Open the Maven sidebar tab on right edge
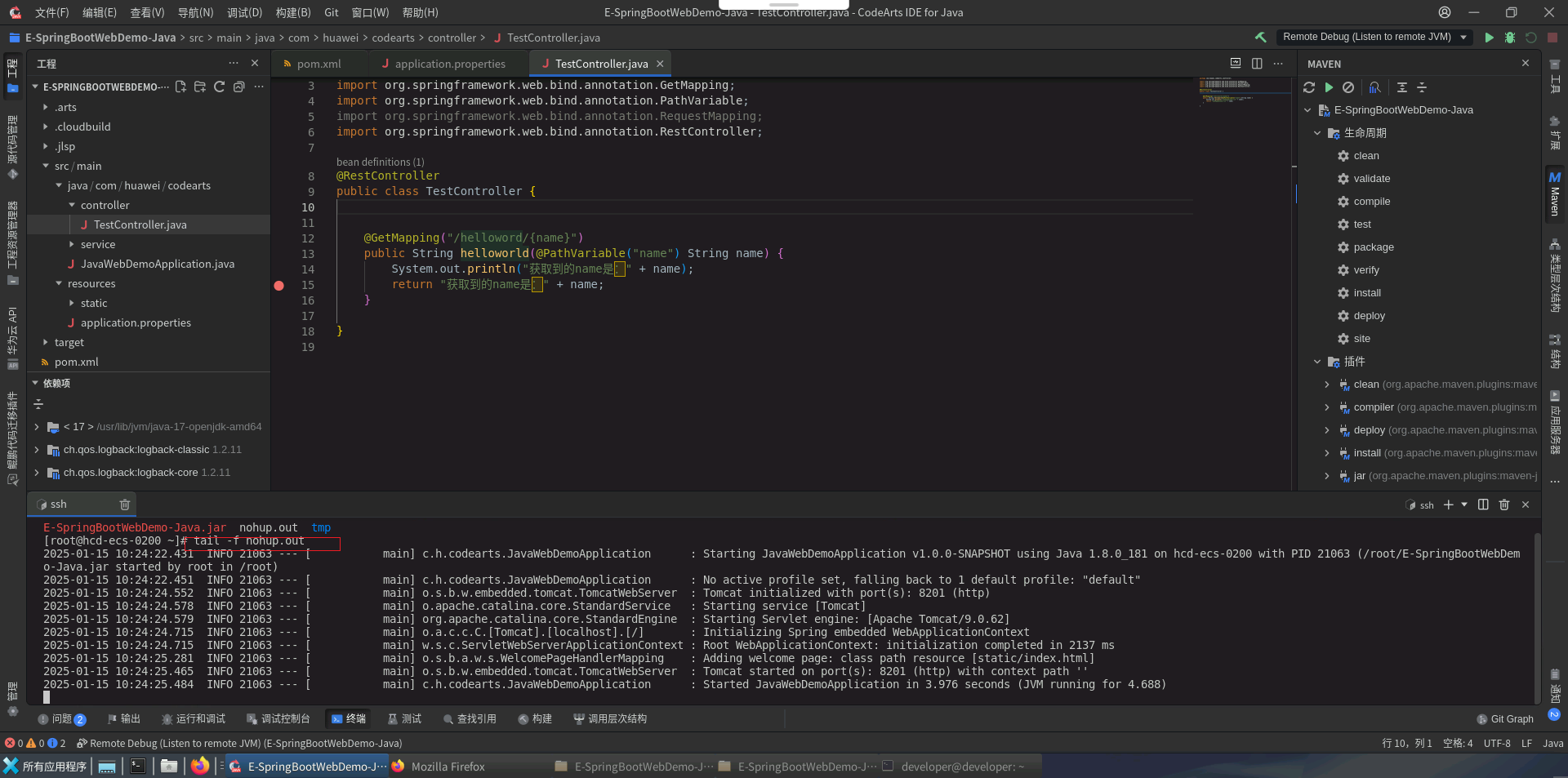 pyautogui.click(x=1555, y=193)
